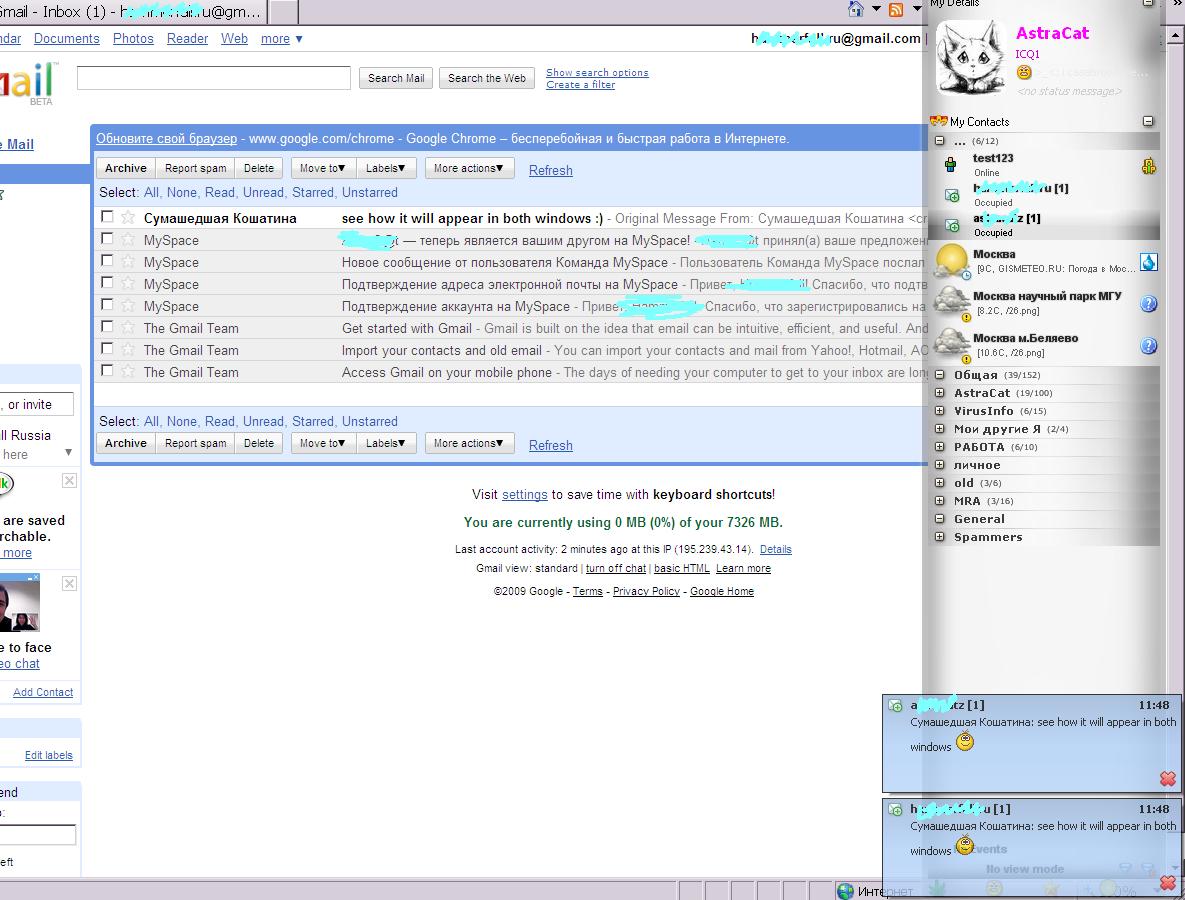The height and width of the screenshot is (900, 1185).
Task: Click the Search Mail button
Action: [396, 78]
